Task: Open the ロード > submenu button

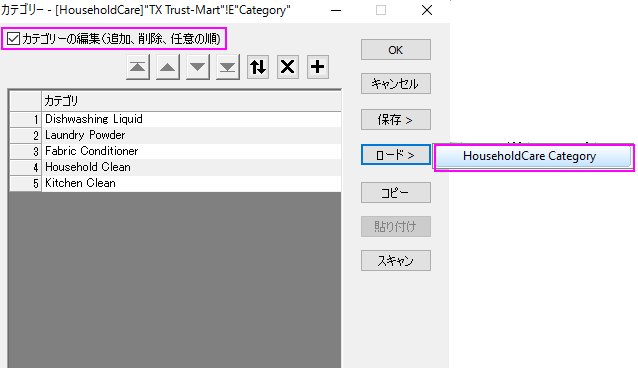Action: click(395, 155)
